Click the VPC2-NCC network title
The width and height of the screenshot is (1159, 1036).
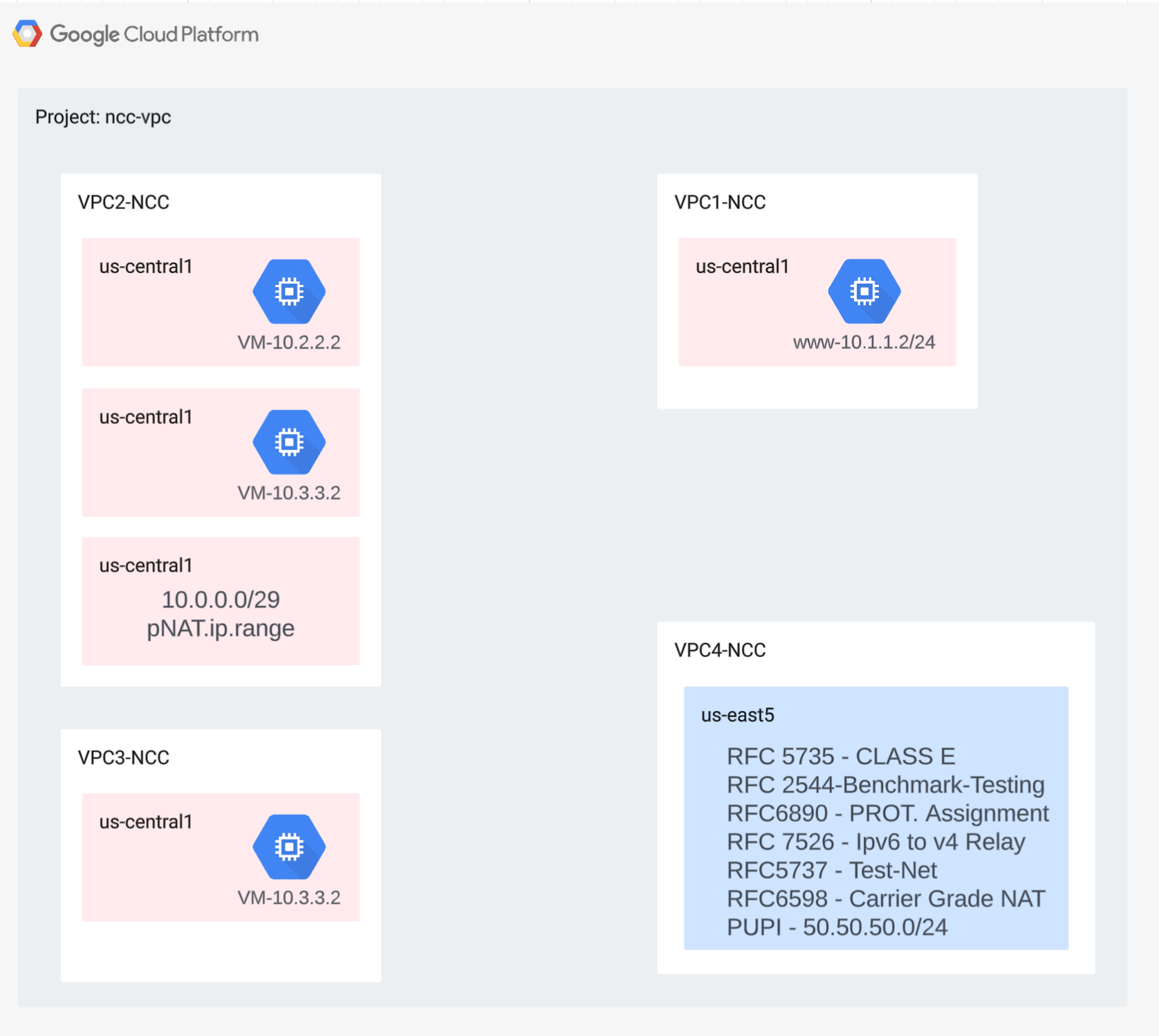click(x=123, y=202)
